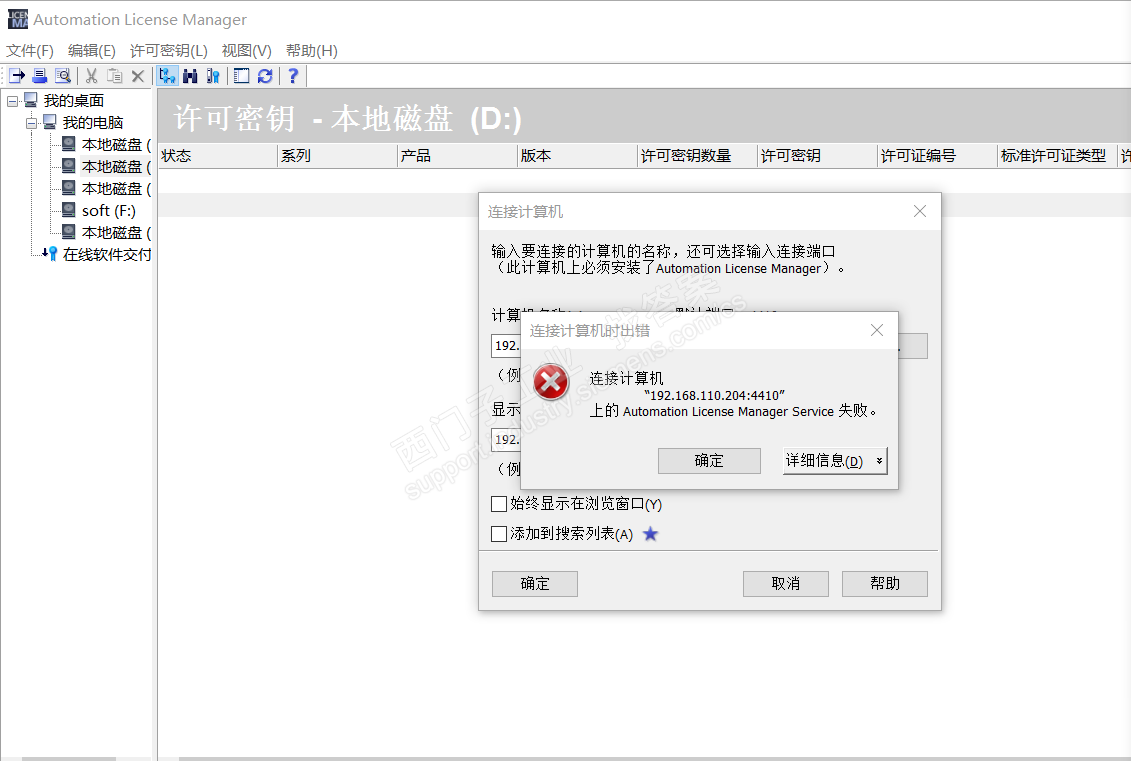The image size is (1131, 761).
Task: Click the scissors cut icon
Action: click(92, 76)
